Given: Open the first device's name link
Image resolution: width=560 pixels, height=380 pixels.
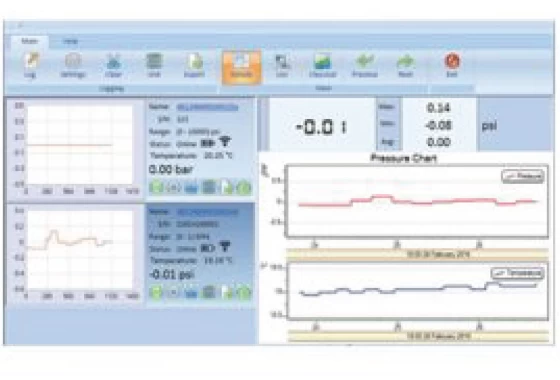Looking at the screenshot, I should [x=208, y=107].
